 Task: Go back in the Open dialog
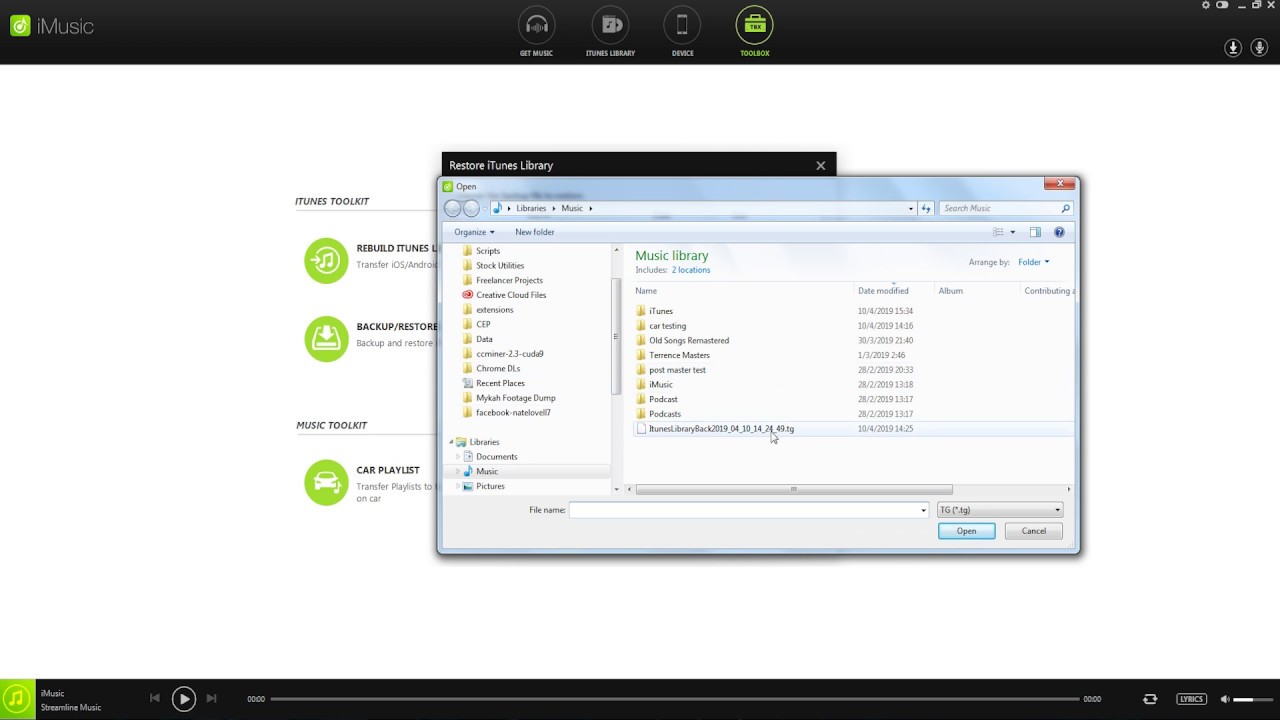click(x=453, y=208)
